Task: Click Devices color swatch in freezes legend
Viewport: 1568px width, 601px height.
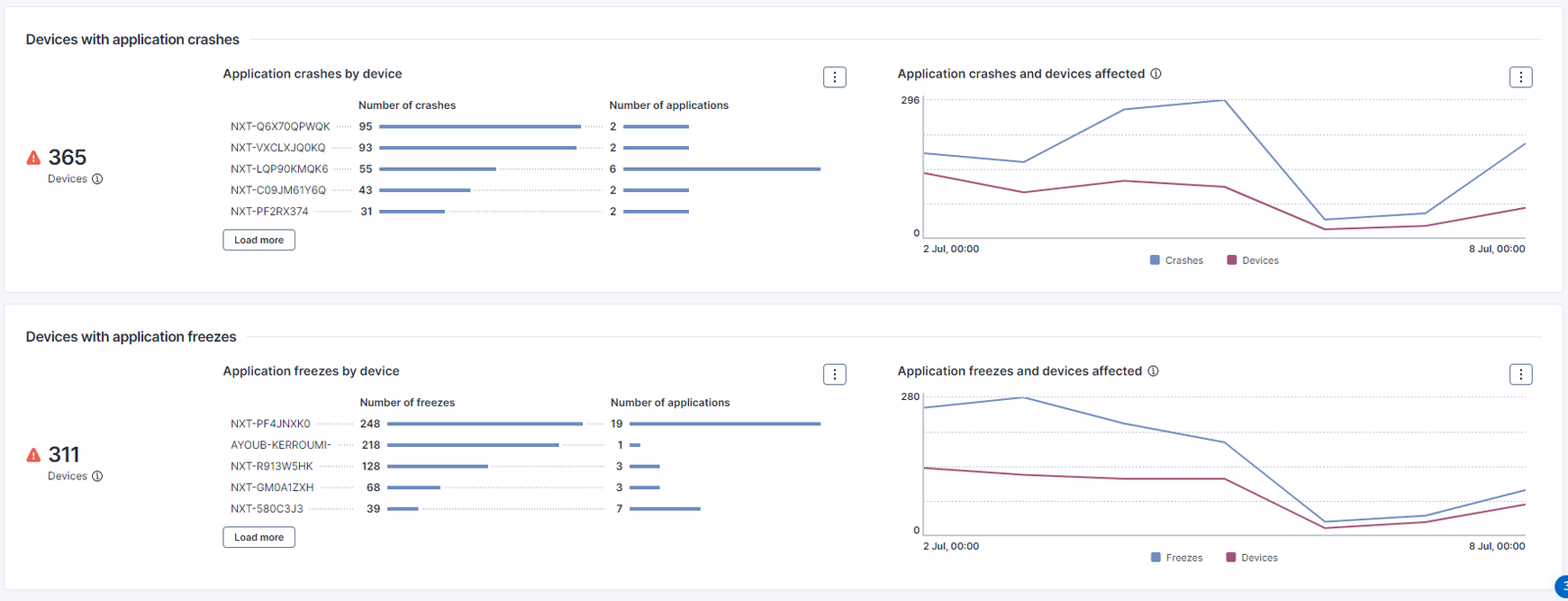Action: (x=1231, y=558)
